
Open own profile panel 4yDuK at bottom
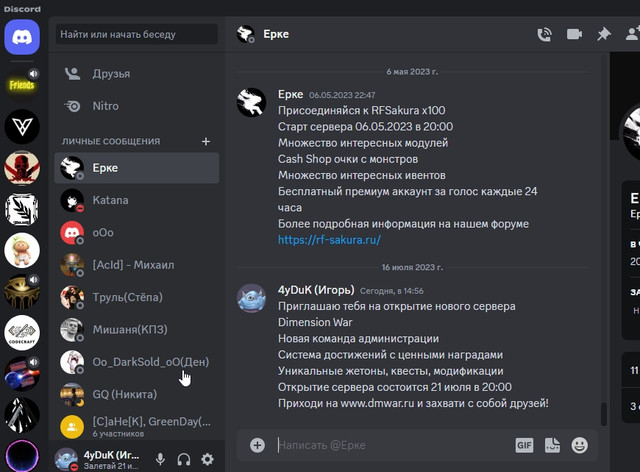coord(100,459)
